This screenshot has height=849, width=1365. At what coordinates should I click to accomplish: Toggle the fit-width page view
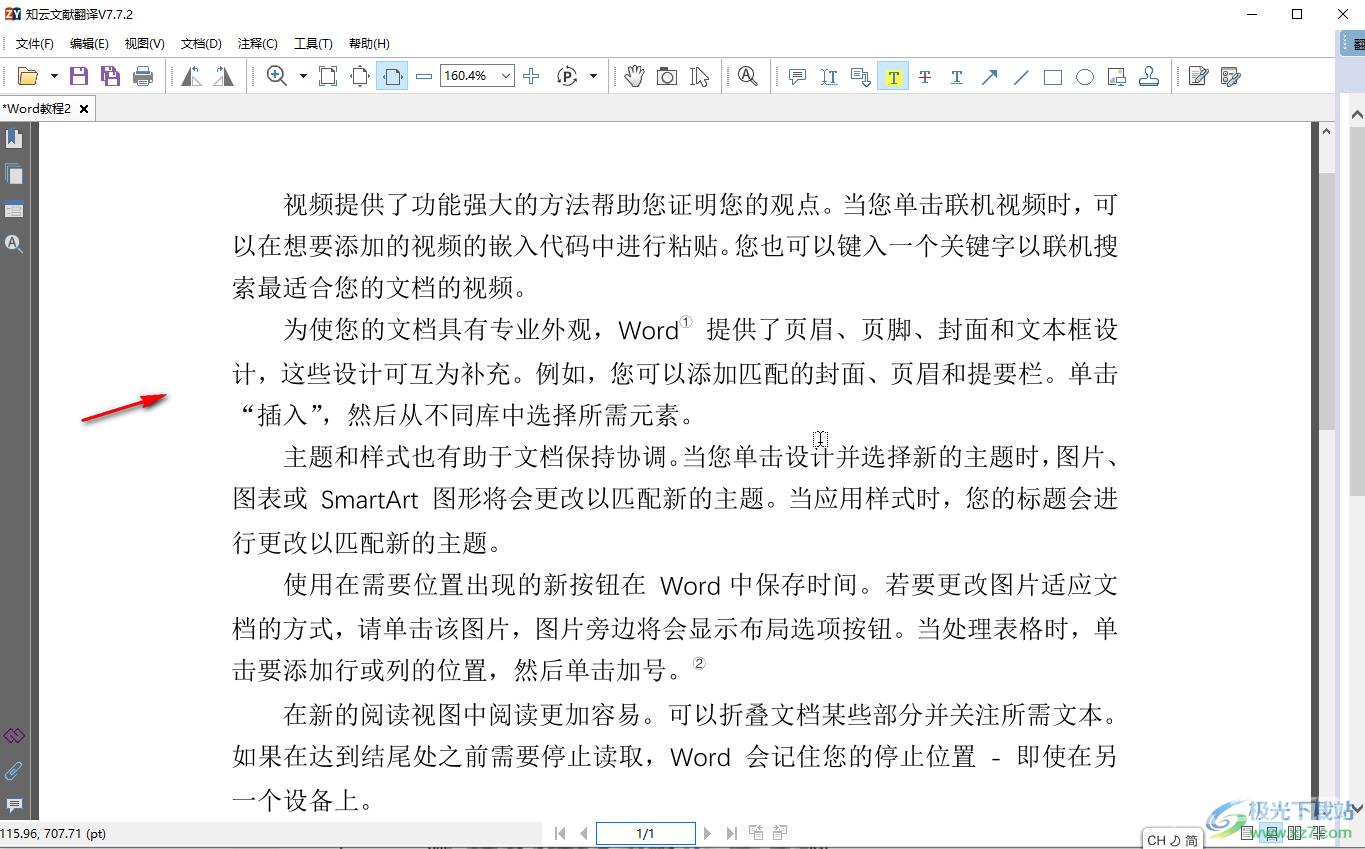coord(392,76)
